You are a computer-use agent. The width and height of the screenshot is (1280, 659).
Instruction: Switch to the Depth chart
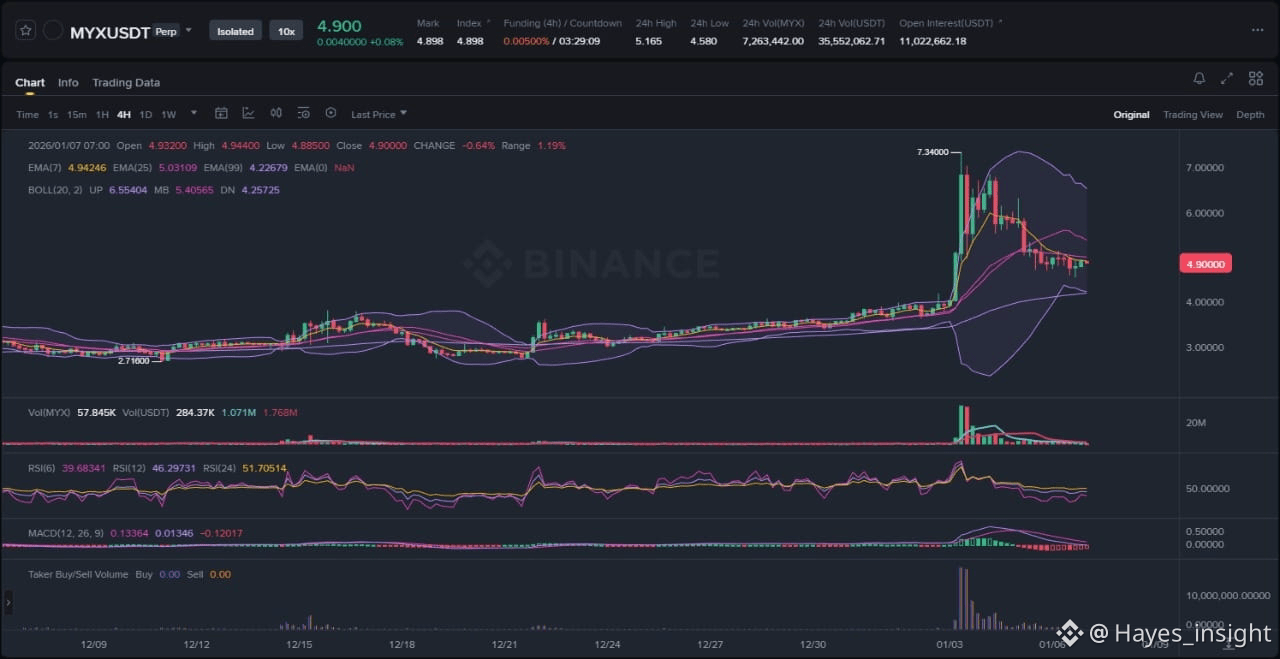tap(1250, 115)
